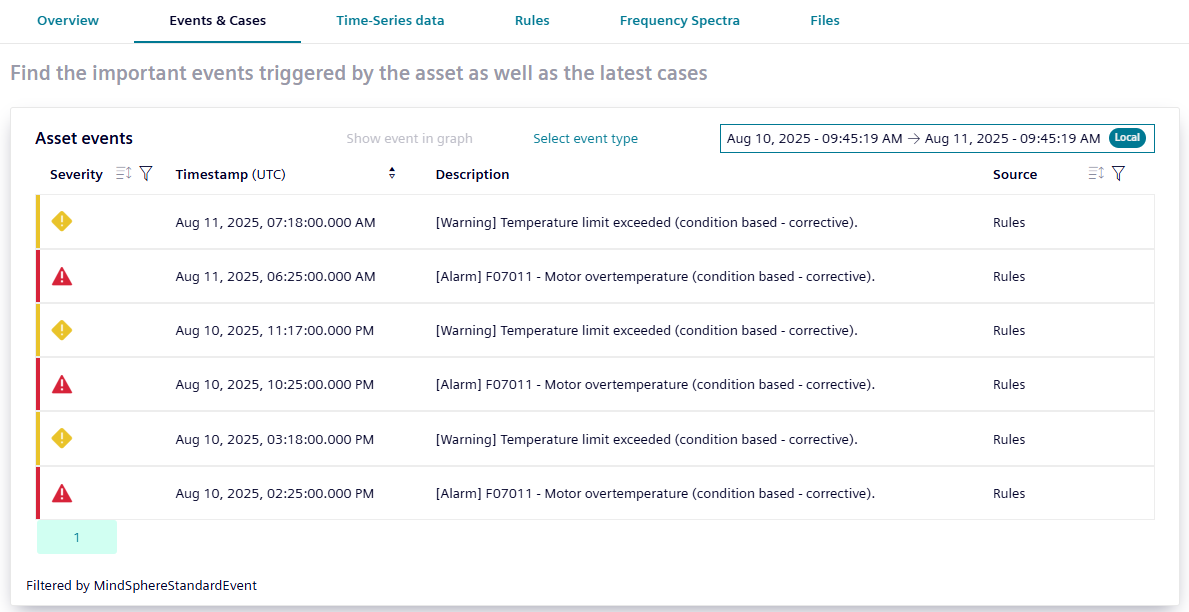Open the Overview tab
This screenshot has width=1189, height=612.
point(68,20)
